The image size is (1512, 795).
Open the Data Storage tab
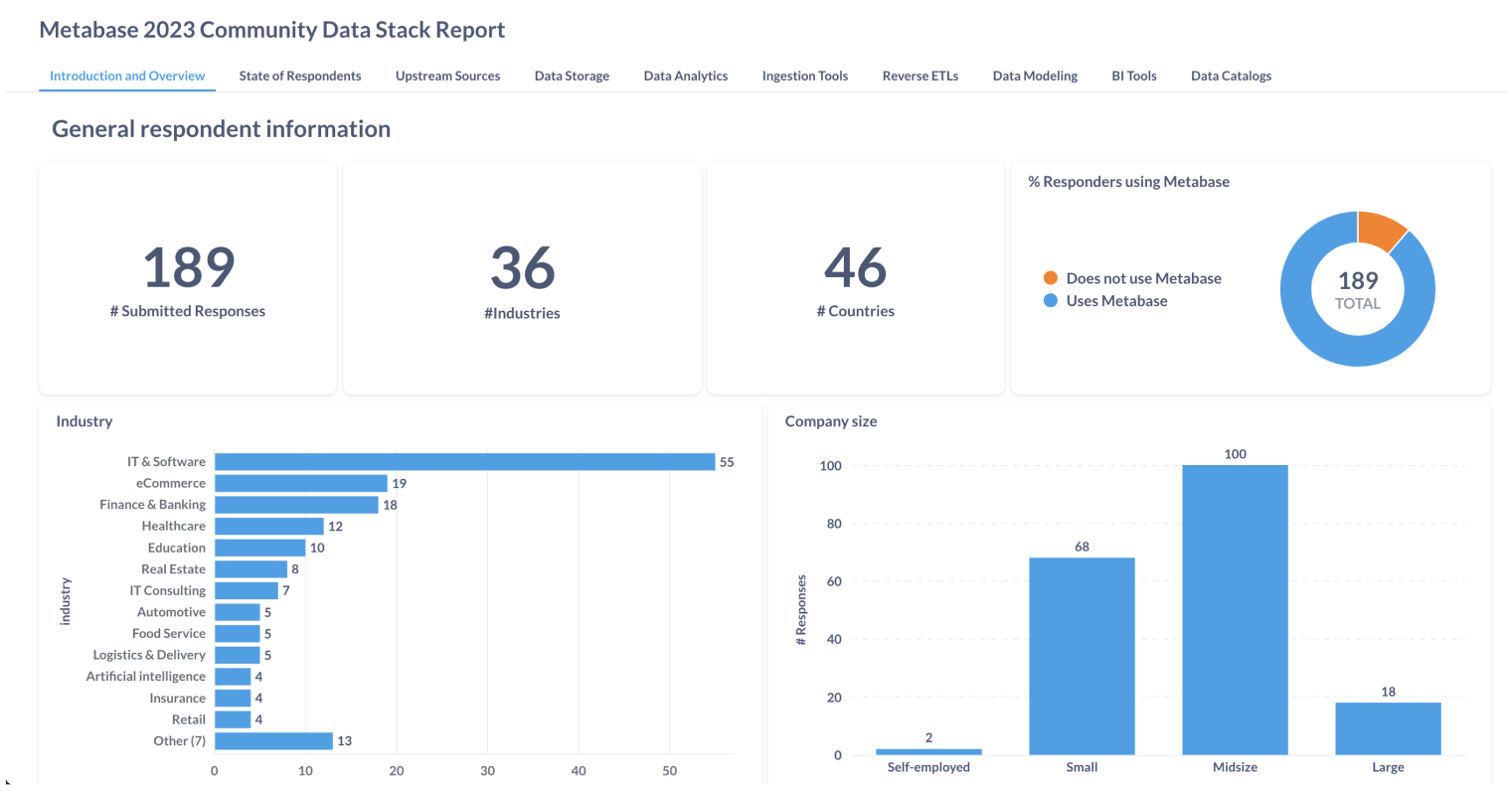click(x=572, y=76)
